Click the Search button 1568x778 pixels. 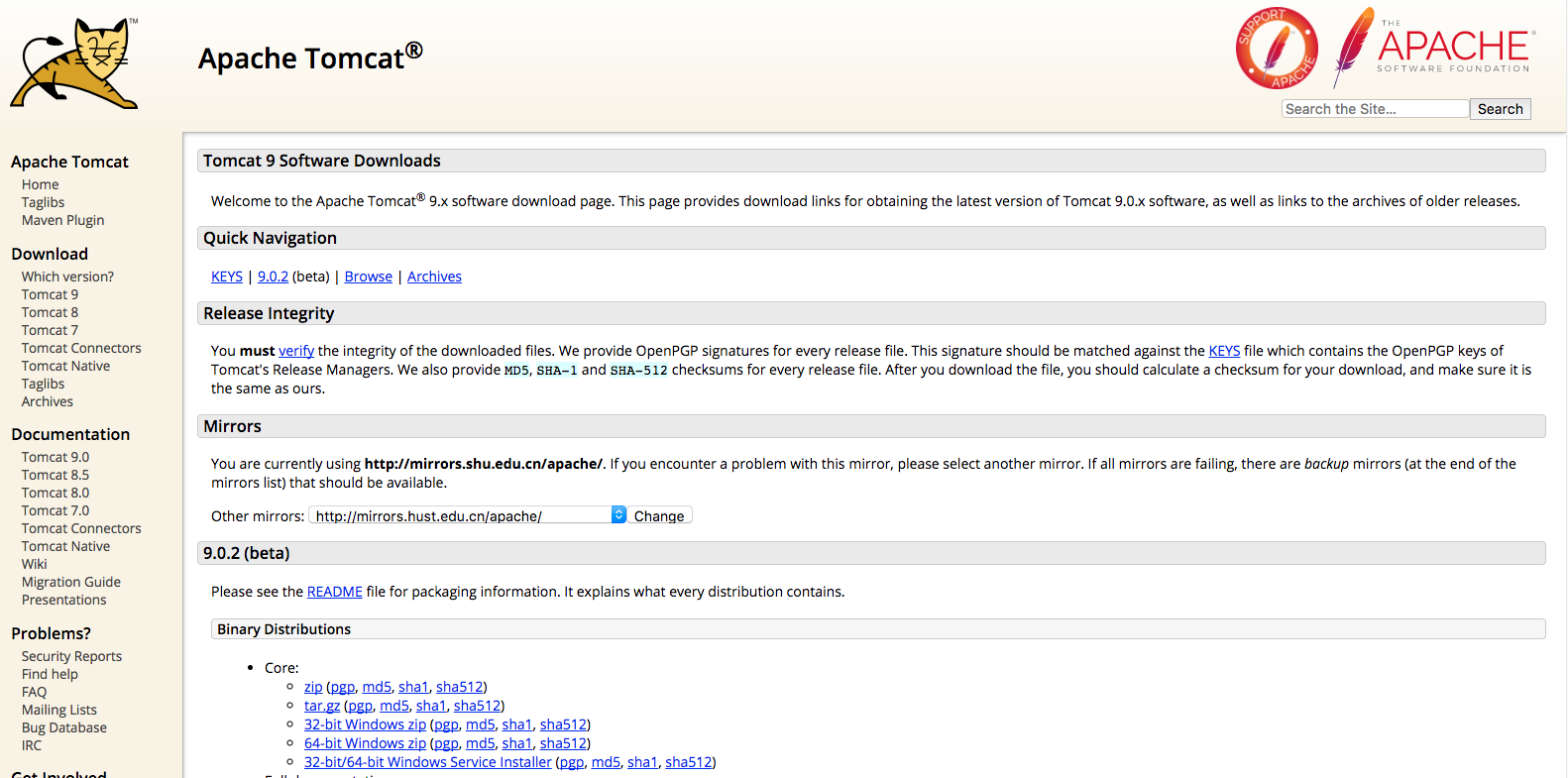click(x=1500, y=109)
